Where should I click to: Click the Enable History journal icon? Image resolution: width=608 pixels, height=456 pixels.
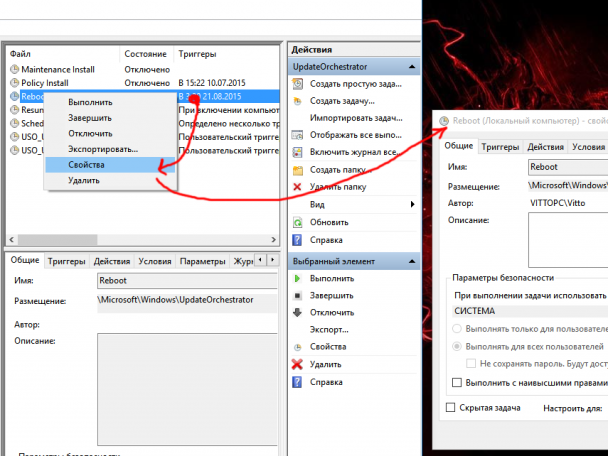pos(297,152)
